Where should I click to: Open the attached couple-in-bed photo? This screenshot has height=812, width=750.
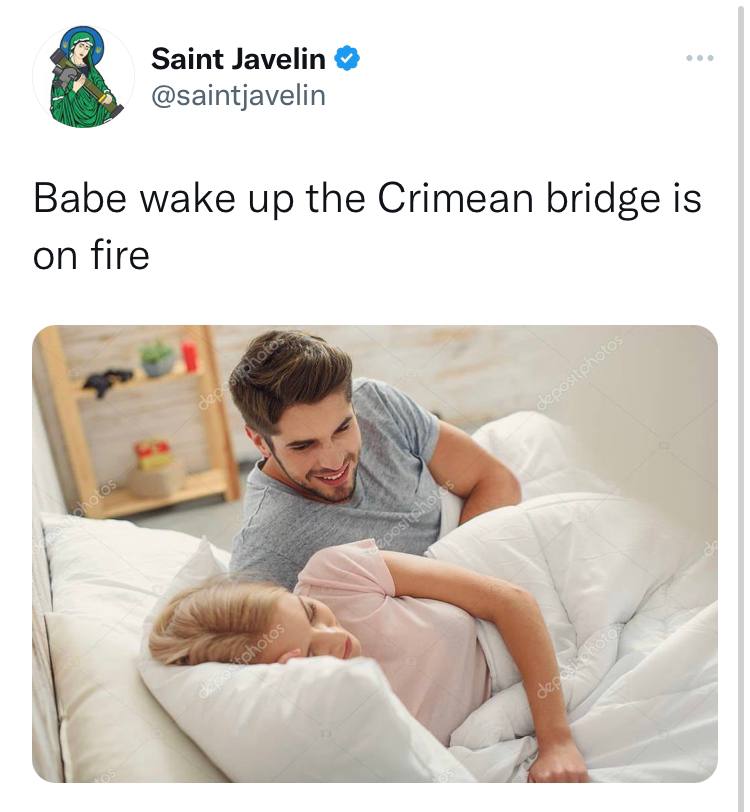[x=375, y=554]
